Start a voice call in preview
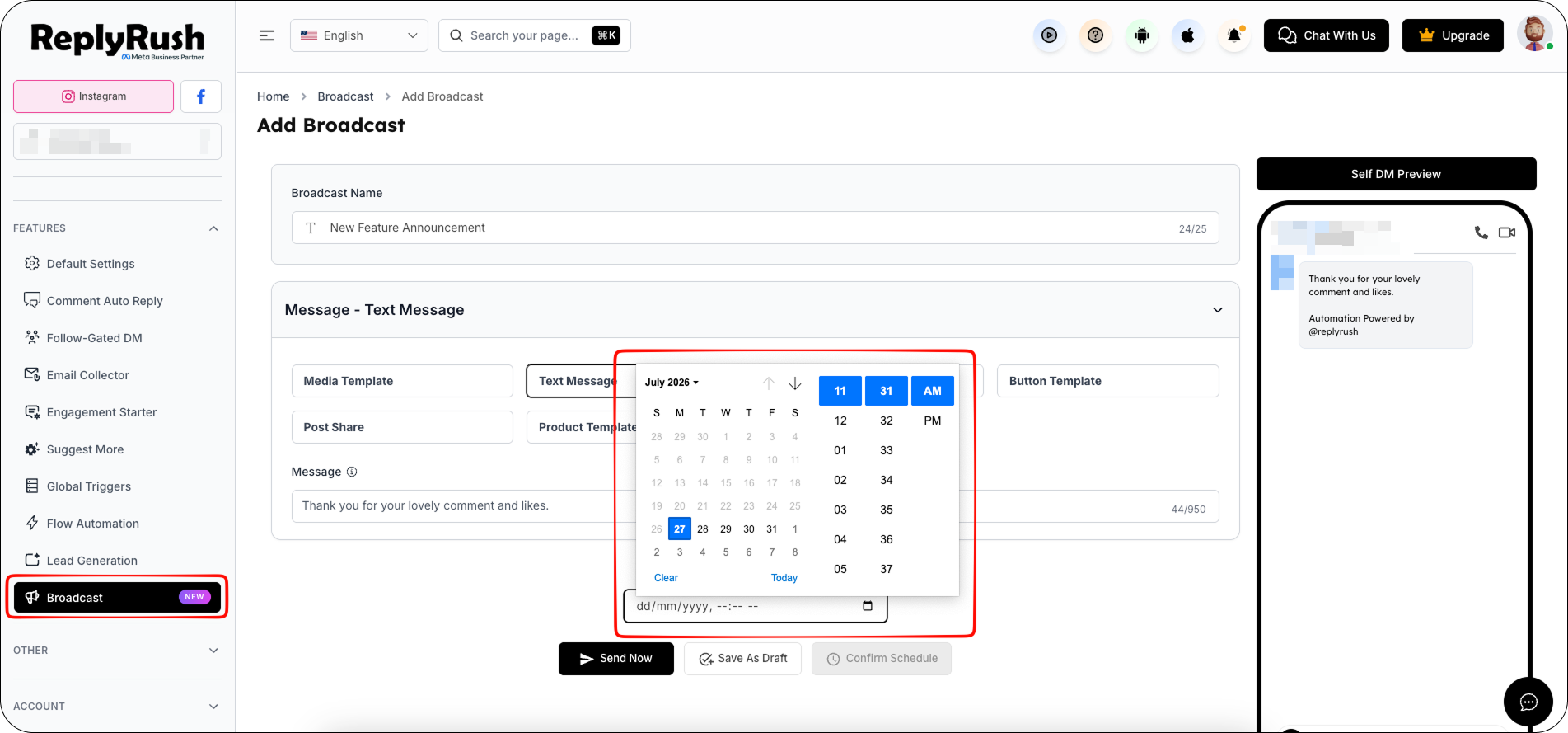This screenshot has height=733, width=1568. pos(1481,233)
